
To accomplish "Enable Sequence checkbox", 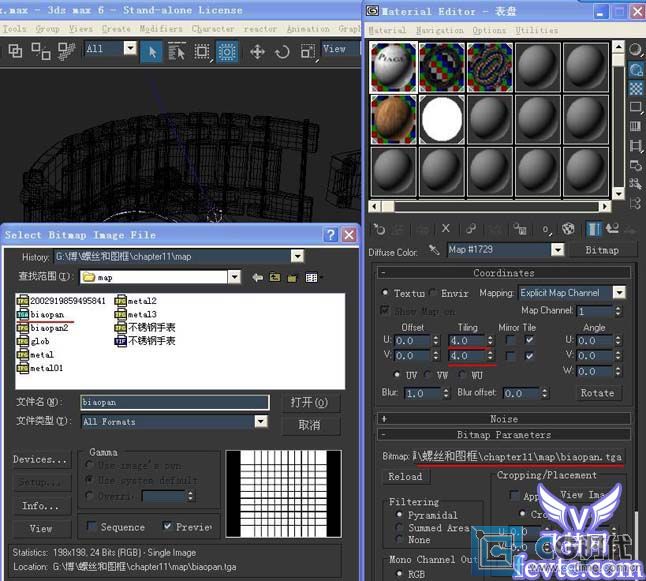I will tap(91, 526).
